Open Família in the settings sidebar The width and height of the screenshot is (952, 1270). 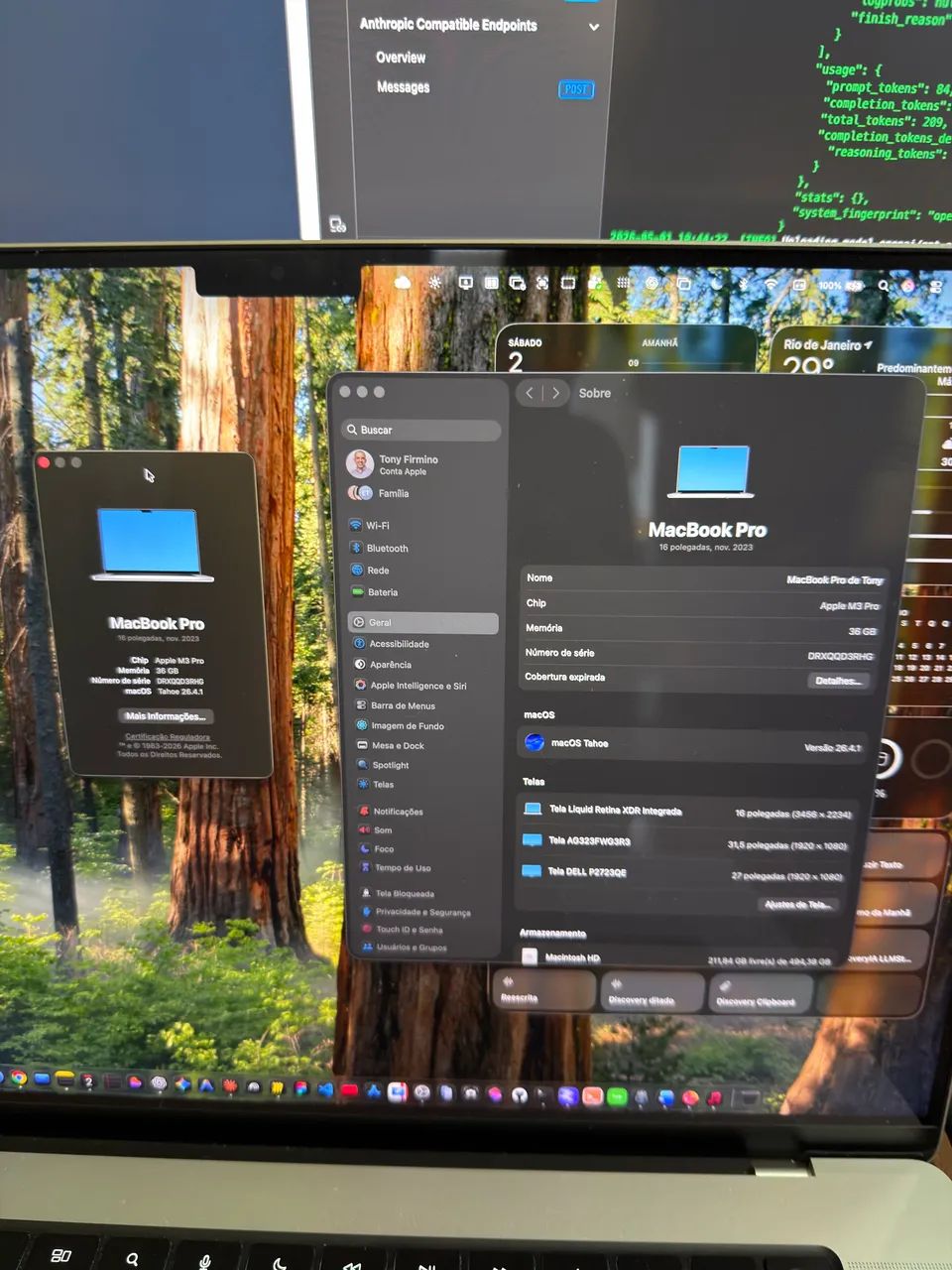[x=421, y=493]
